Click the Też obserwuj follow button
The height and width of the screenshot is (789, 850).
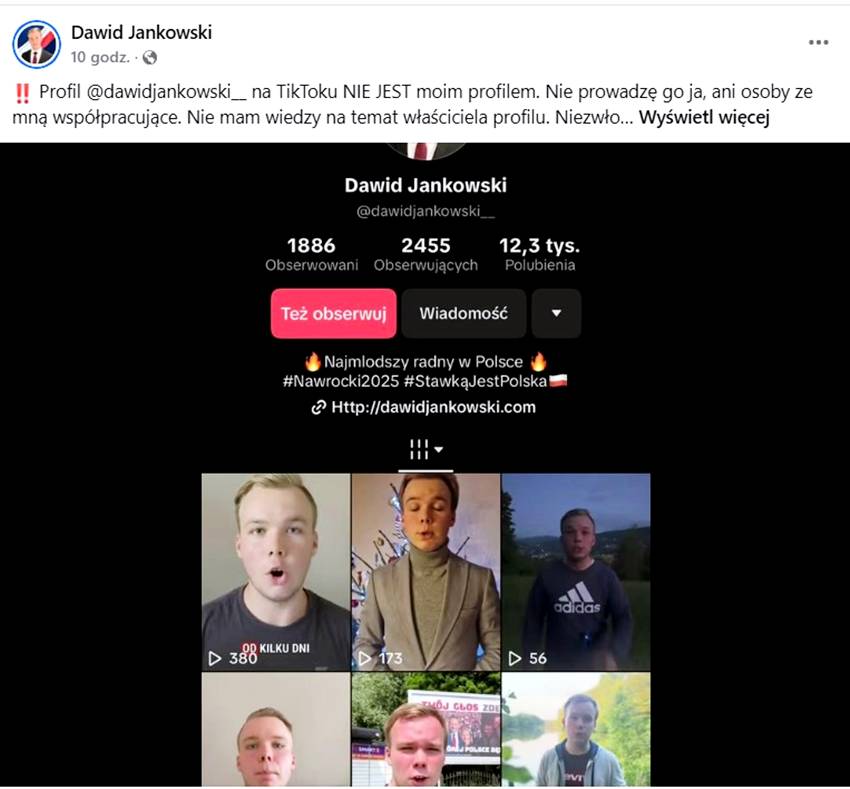pyautogui.click(x=333, y=313)
